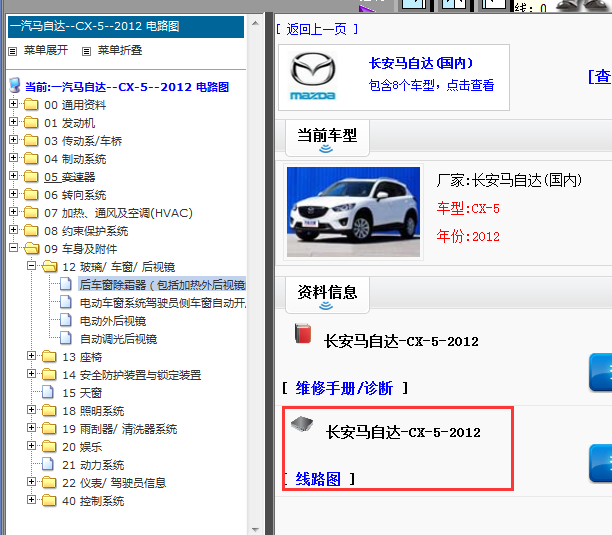Click the 20 娱乐 folder icon
The width and height of the screenshot is (612, 535).
(x=49, y=446)
